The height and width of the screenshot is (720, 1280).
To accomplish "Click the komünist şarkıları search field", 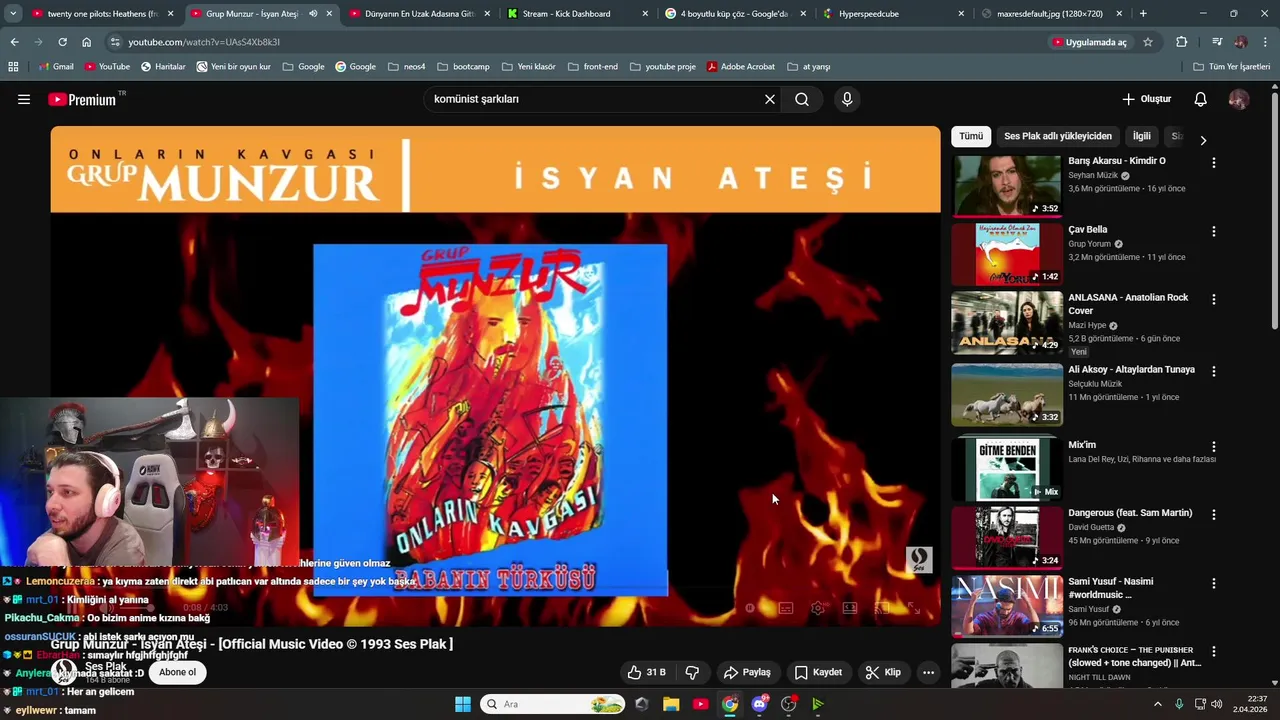I will 590,99.
